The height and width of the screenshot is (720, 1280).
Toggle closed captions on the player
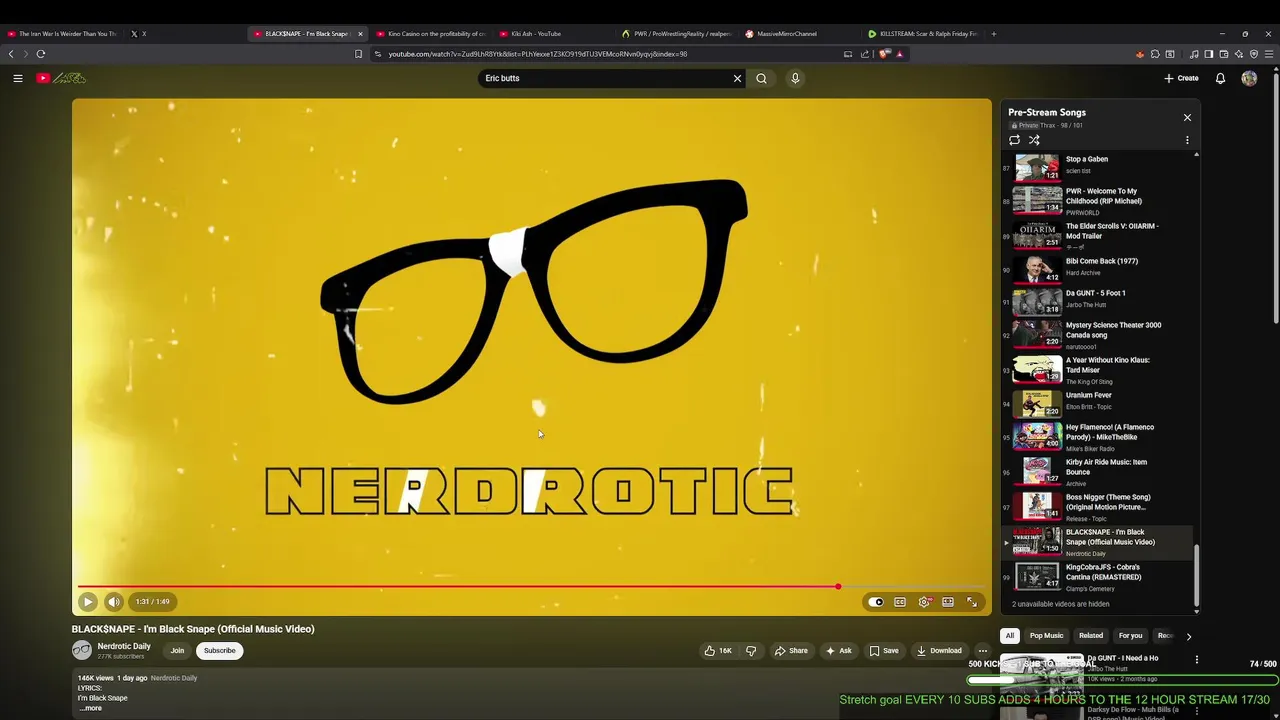pos(900,602)
